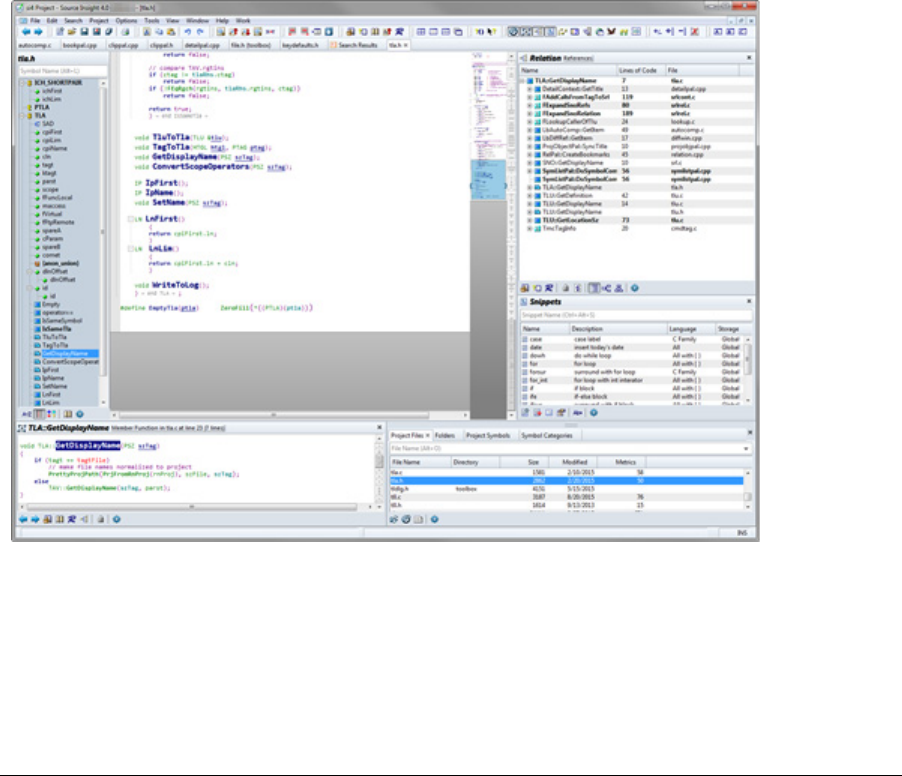Click the Undo icon in main toolbar
The width and height of the screenshot is (902, 776).
(x=186, y=32)
